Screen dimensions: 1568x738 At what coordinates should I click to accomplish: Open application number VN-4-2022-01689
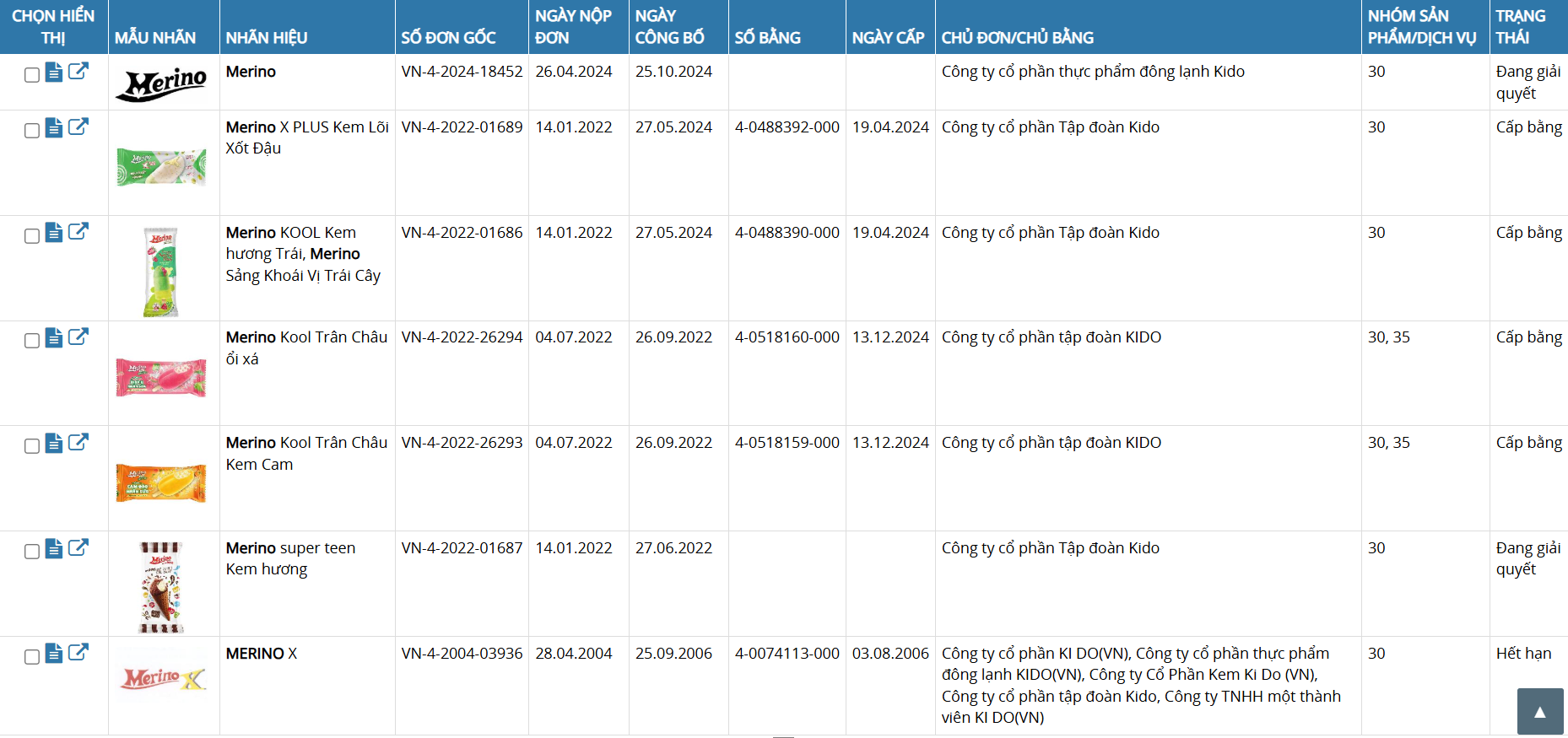tap(462, 127)
